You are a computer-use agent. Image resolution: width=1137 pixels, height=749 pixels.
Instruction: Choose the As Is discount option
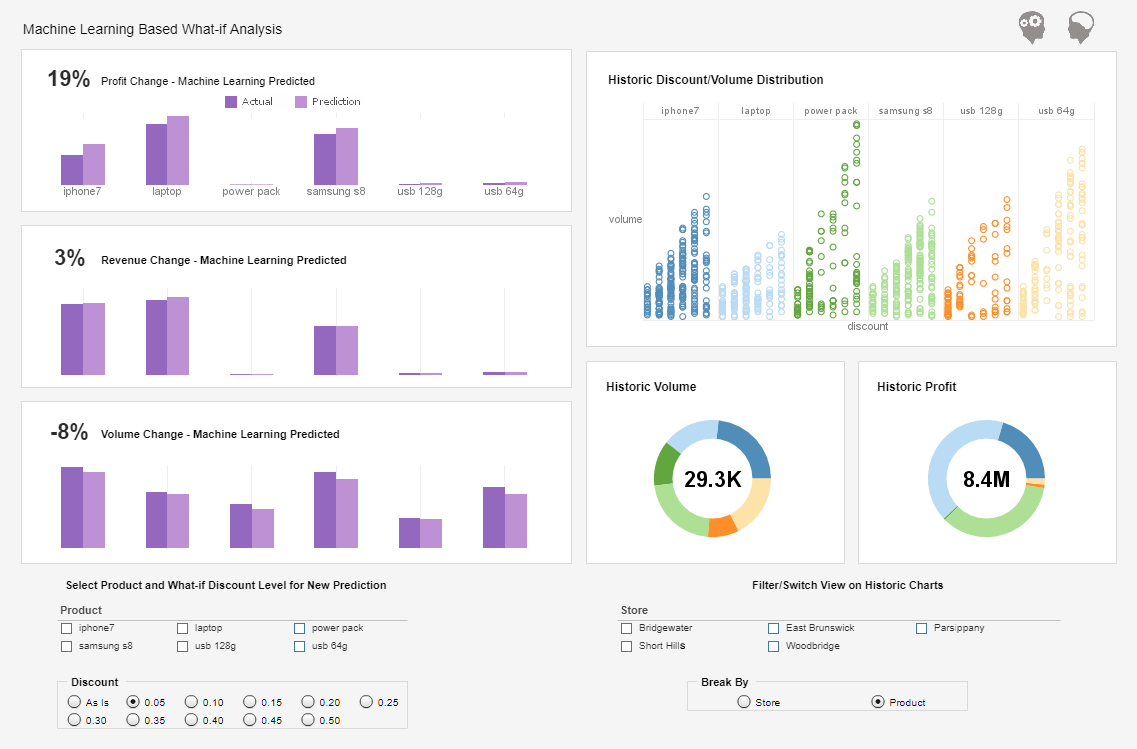tap(72, 701)
